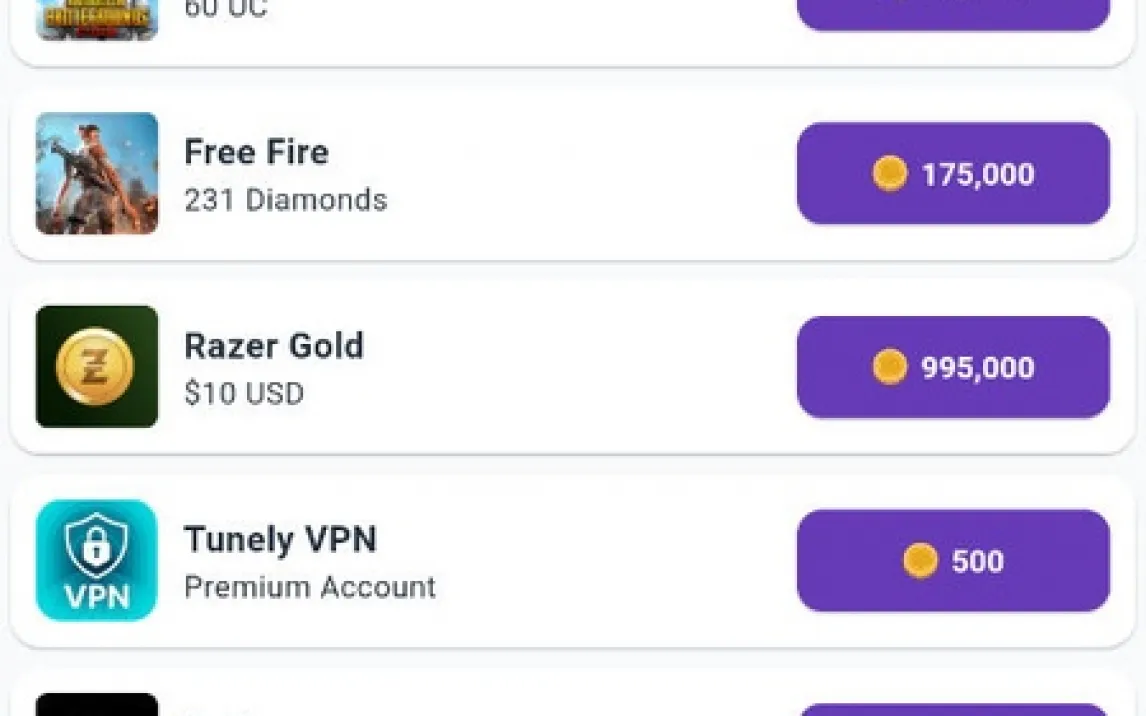This screenshot has width=1146, height=716.
Task: Redeem Razer Gold for 995,000 coins
Action: pyautogui.click(x=953, y=367)
